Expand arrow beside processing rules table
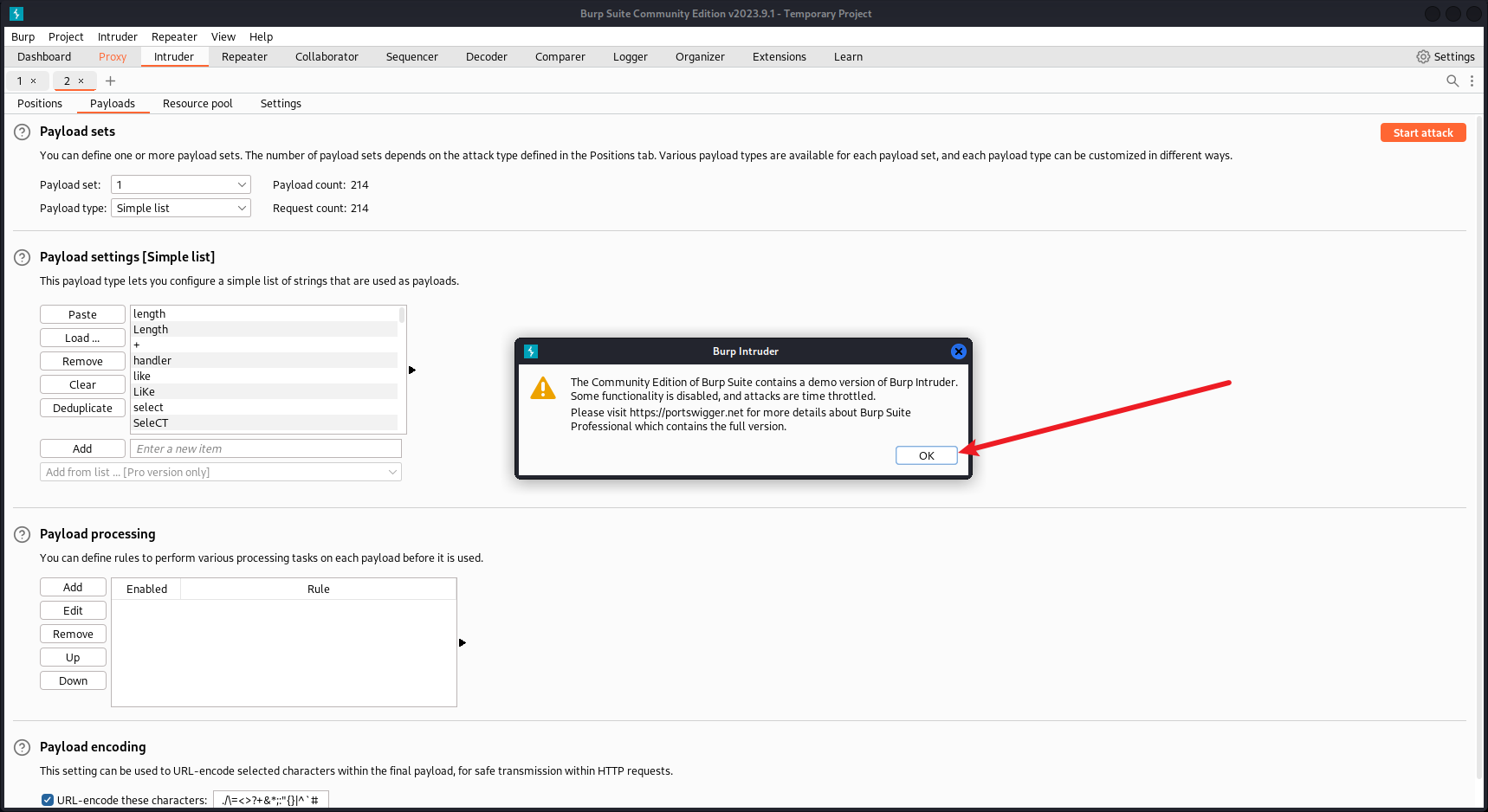The width and height of the screenshot is (1488, 812). [463, 642]
